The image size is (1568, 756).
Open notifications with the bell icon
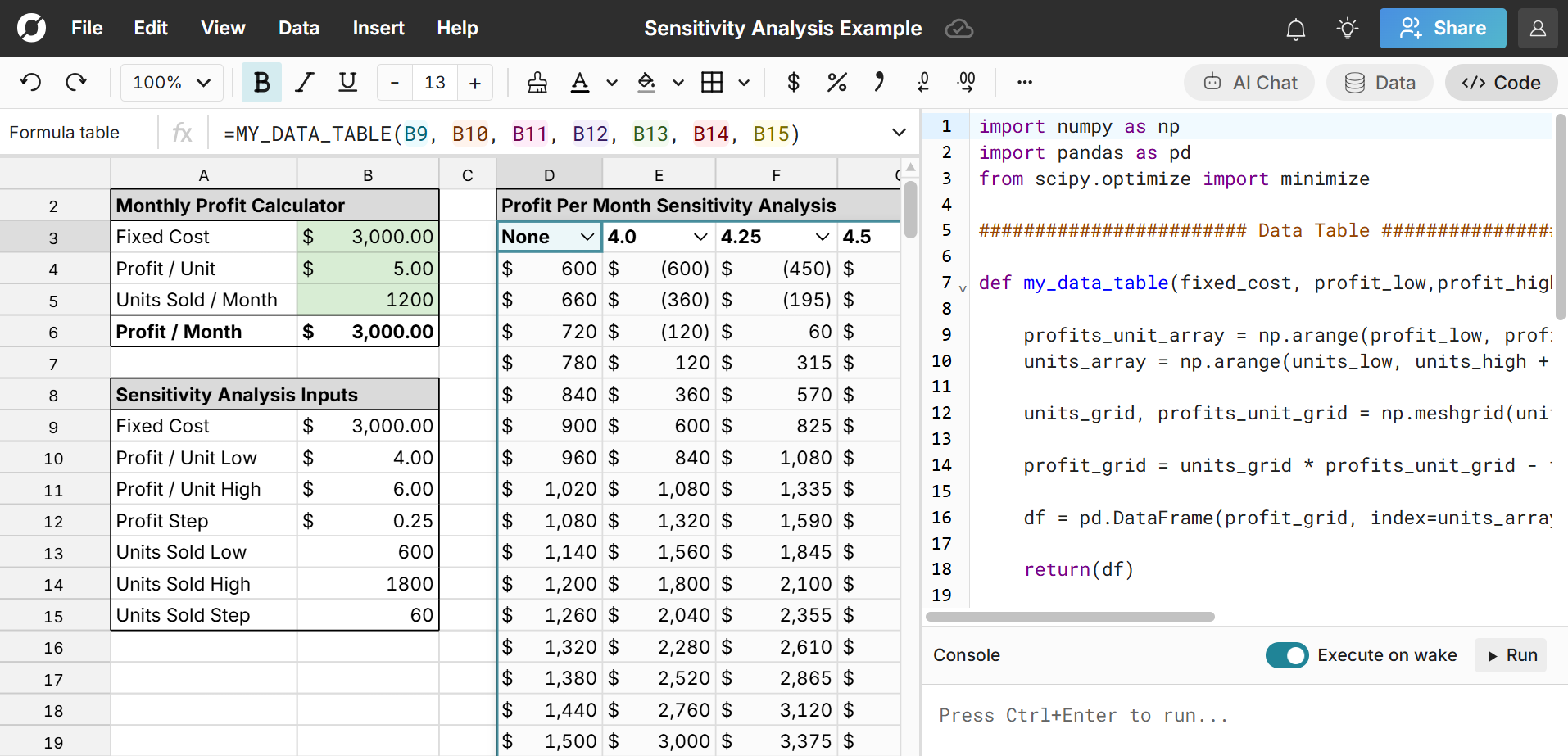pos(1295,28)
